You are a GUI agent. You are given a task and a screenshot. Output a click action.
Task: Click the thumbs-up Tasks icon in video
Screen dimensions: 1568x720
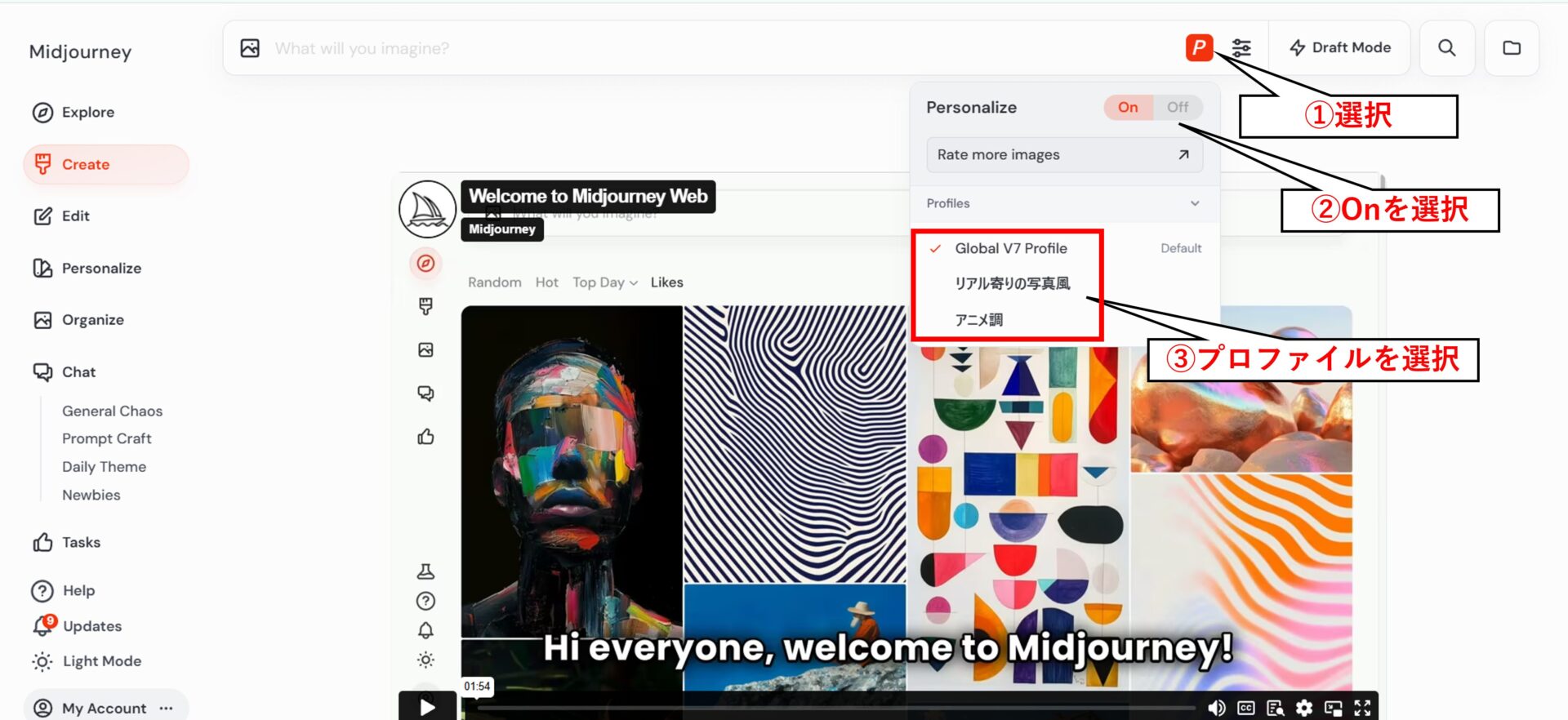tap(425, 437)
